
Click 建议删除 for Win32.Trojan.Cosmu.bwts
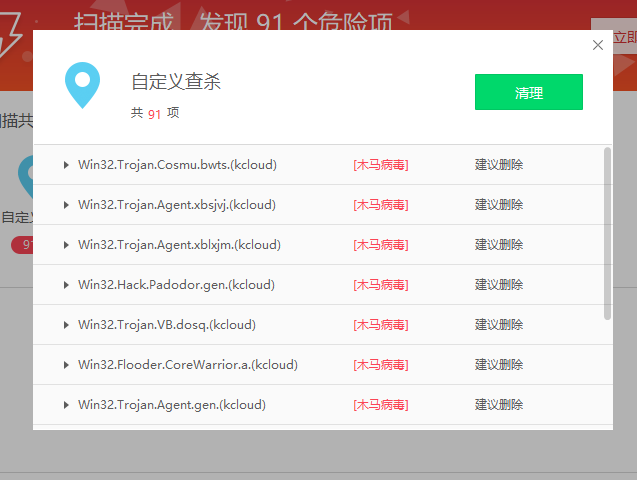499,165
